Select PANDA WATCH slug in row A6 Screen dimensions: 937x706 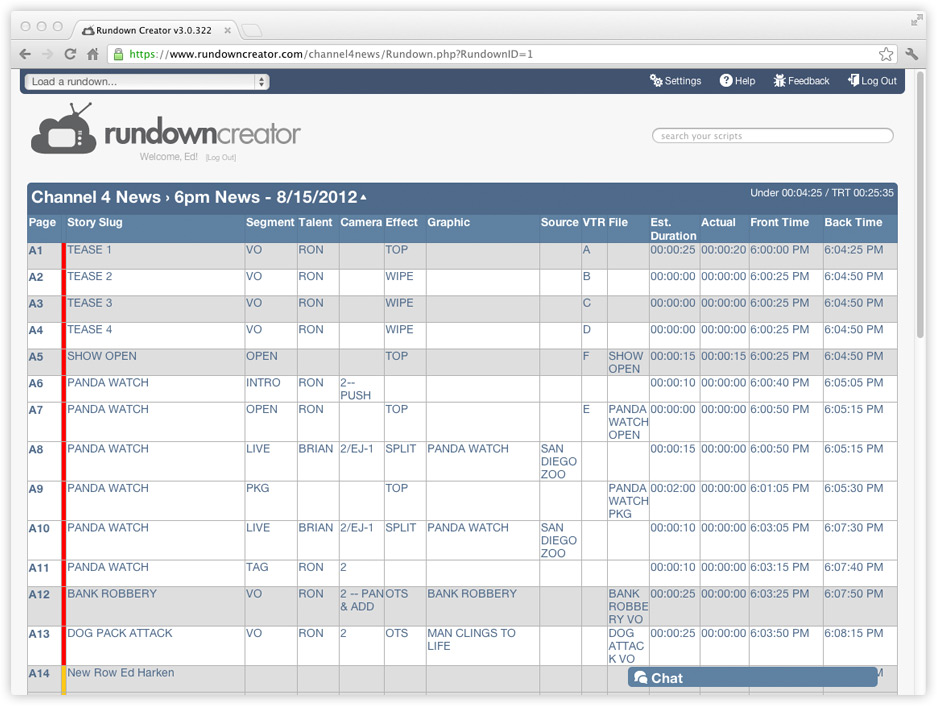tap(108, 383)
